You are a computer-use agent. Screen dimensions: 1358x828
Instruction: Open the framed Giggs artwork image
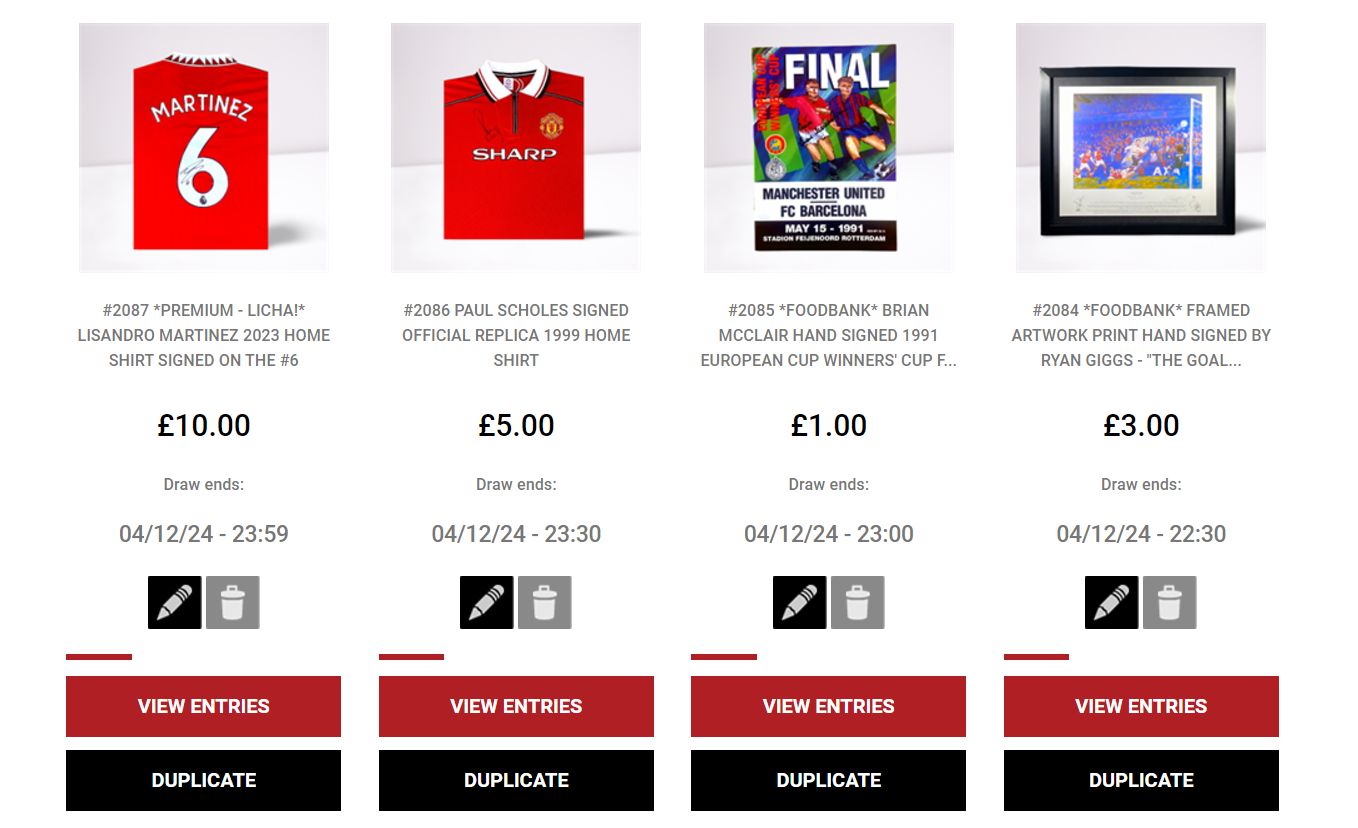(1141, 147)
